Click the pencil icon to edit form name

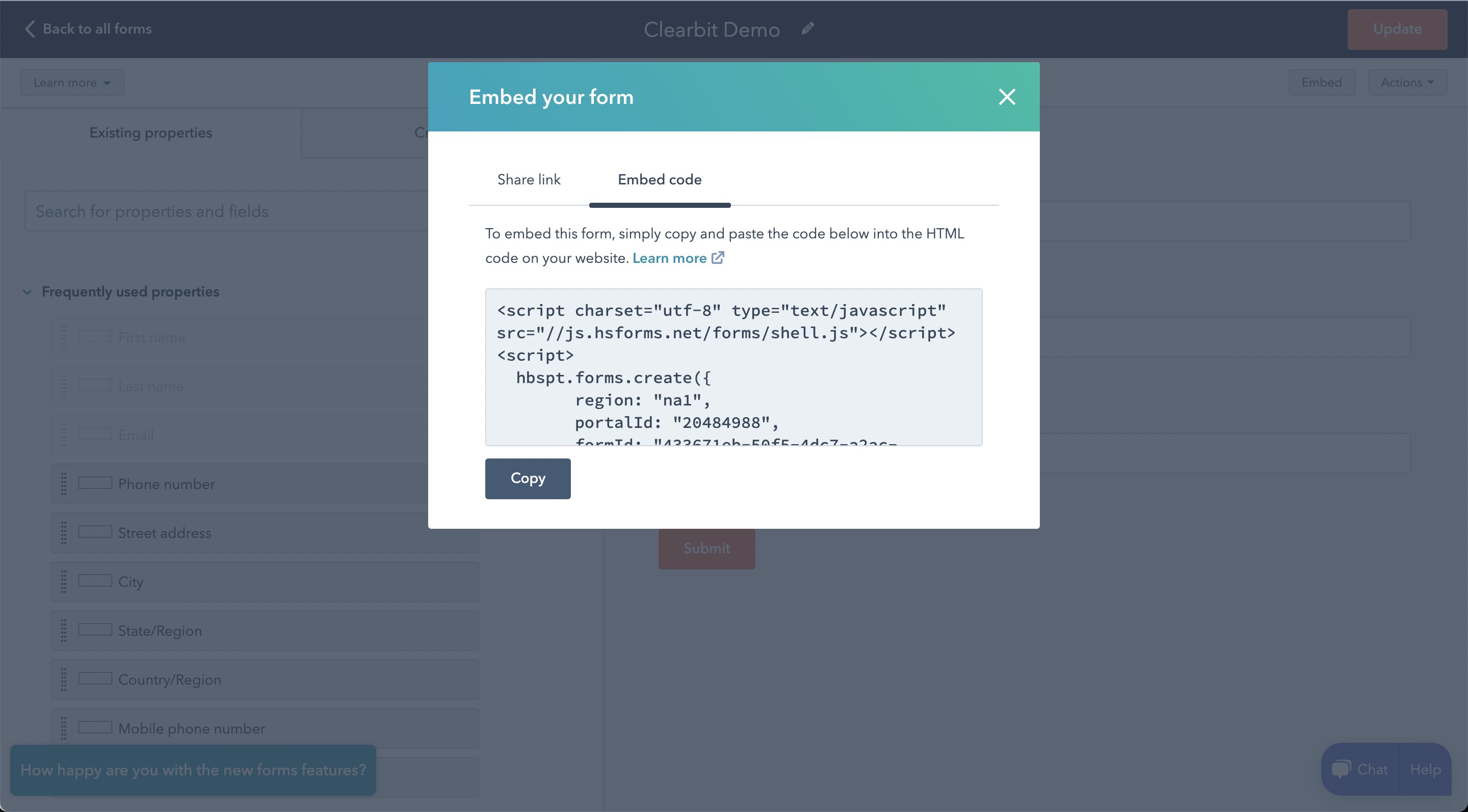[x=807, y=29]
